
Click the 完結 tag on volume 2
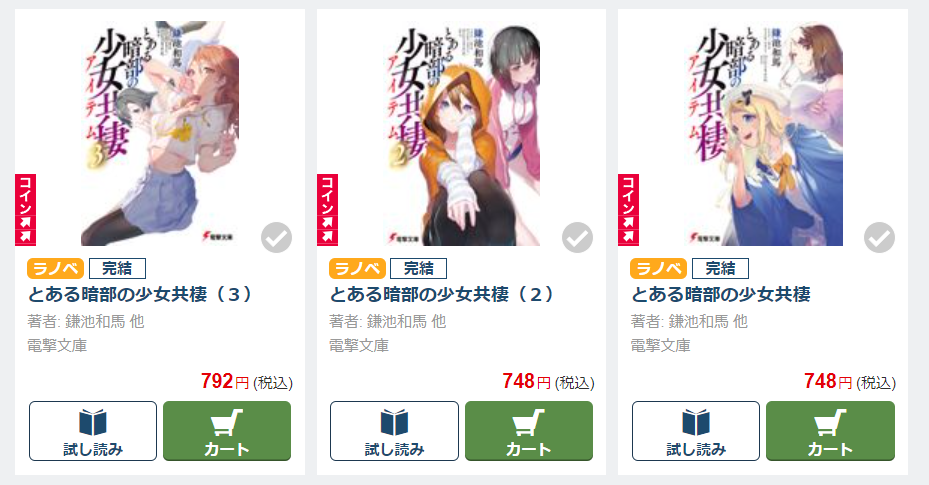coord(419,269)
